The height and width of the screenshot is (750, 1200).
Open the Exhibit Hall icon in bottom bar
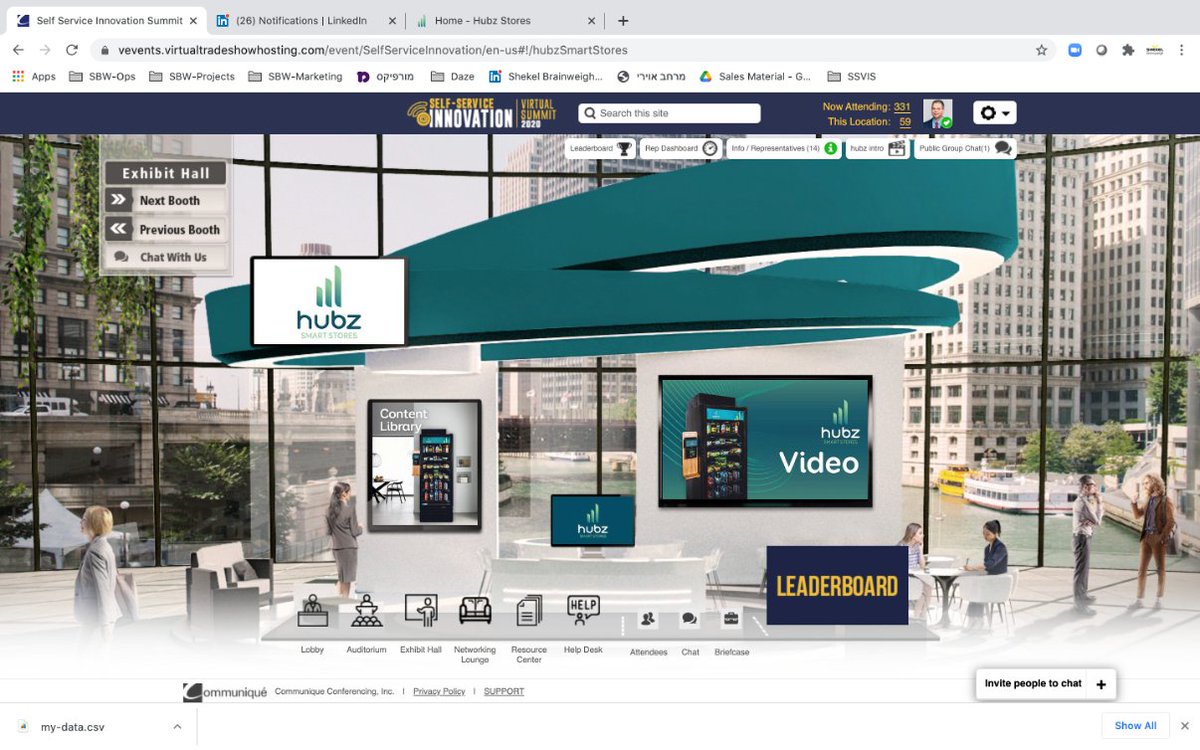pyautogui.click(x=421, y=611)
